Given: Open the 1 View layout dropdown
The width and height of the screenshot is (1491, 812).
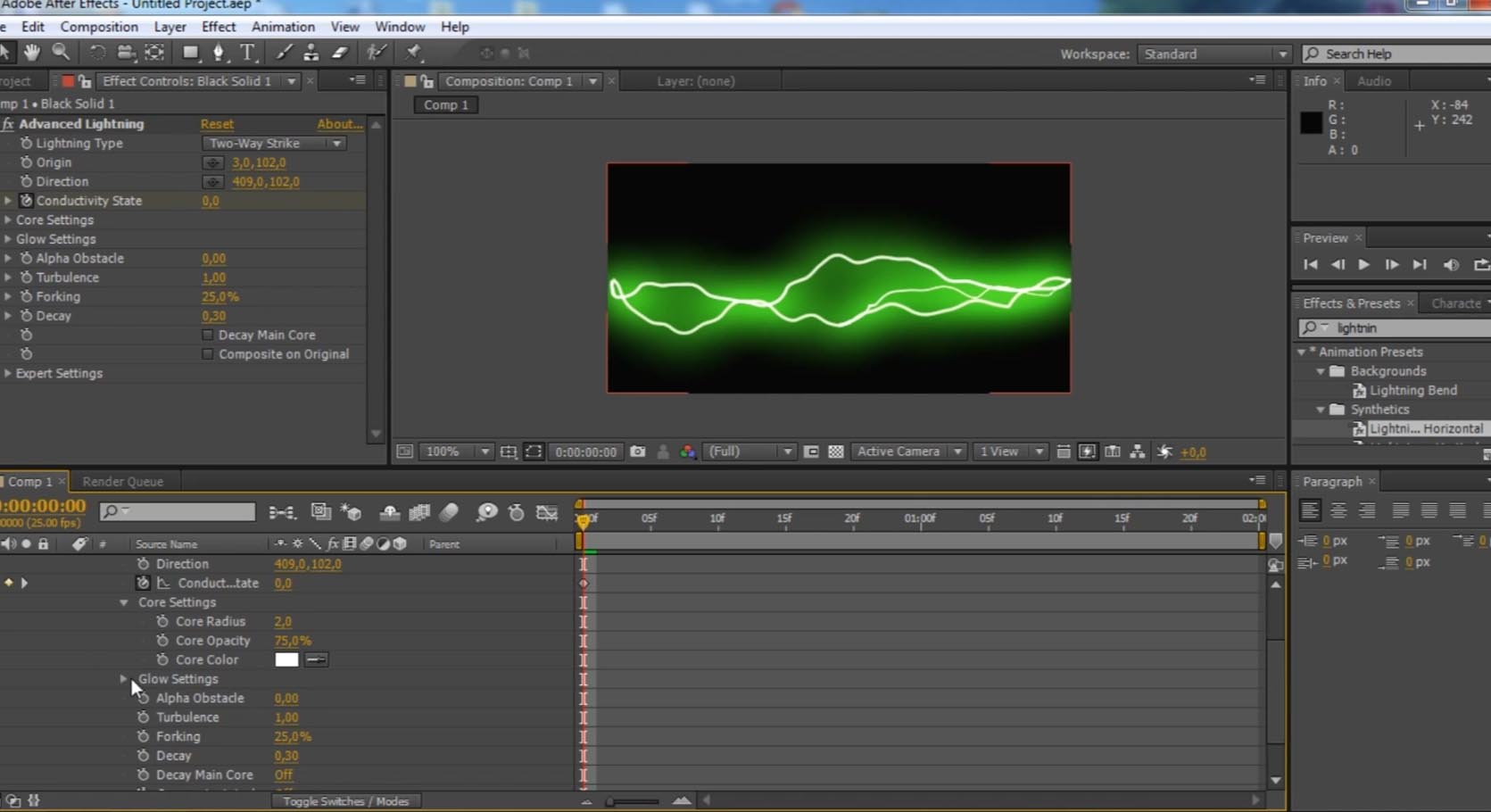Looking at the screenshot, I should [1010, 452].
